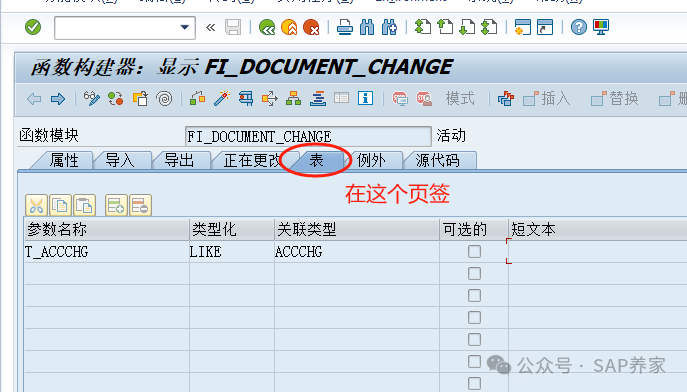Click the Display Object List hierarchy icon
The image size is (687, 392).
tap(293, 99)
